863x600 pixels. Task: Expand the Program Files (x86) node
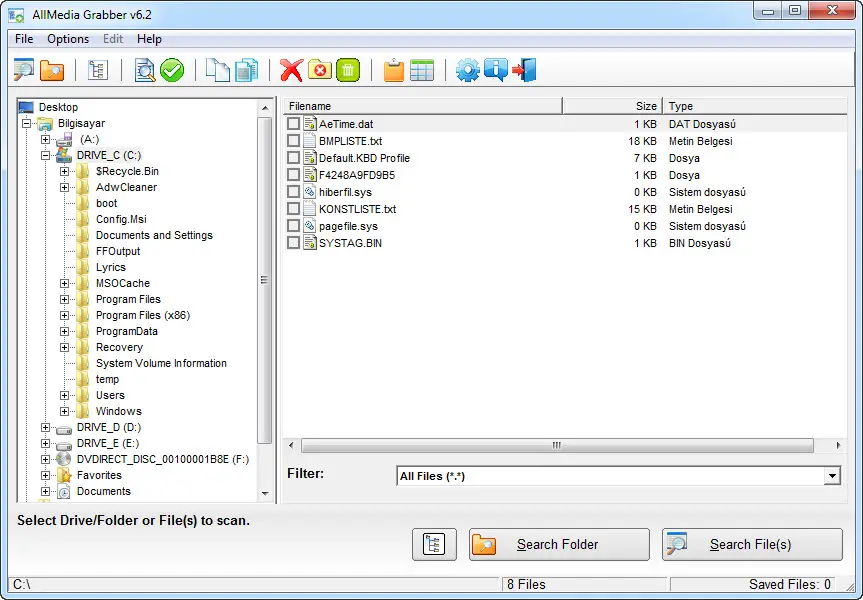click(64, 315)
